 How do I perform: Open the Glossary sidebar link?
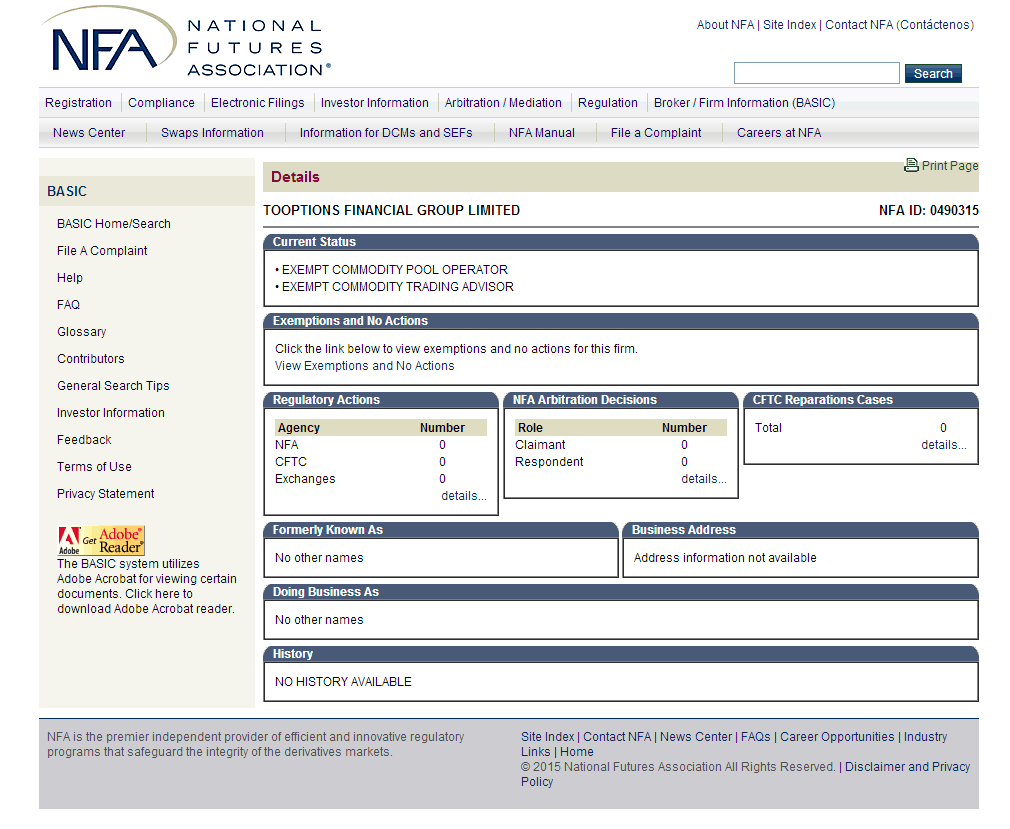click(82, 332)
